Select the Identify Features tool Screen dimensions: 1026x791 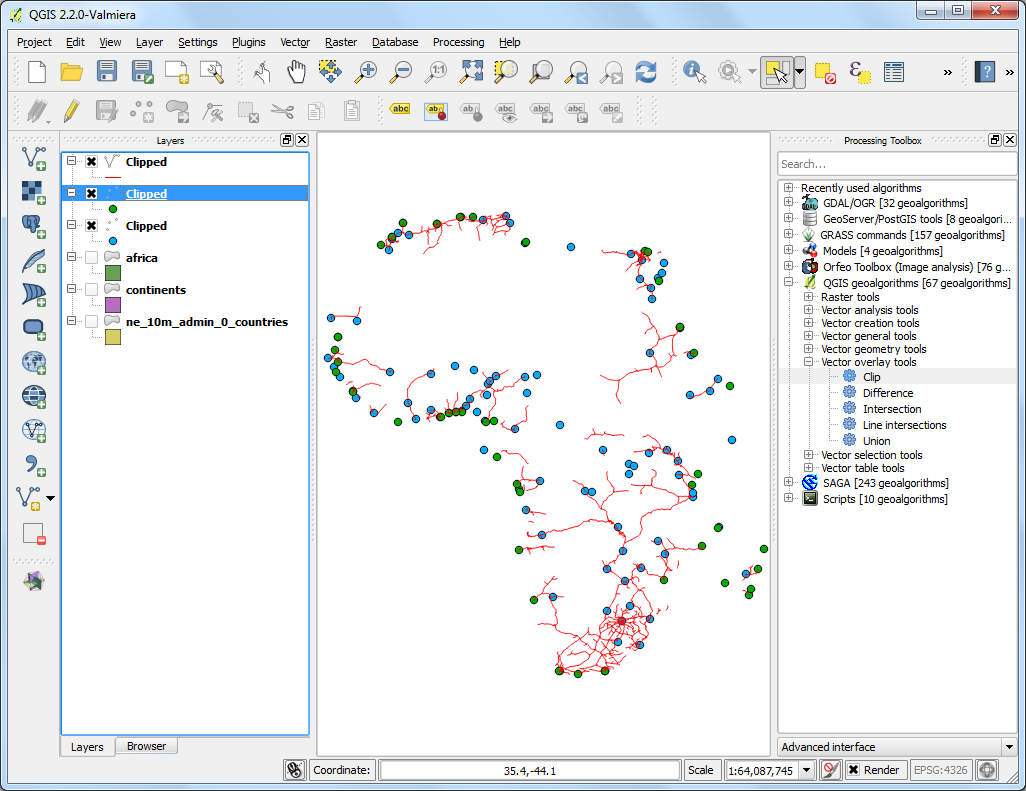(x=694, y=71)
